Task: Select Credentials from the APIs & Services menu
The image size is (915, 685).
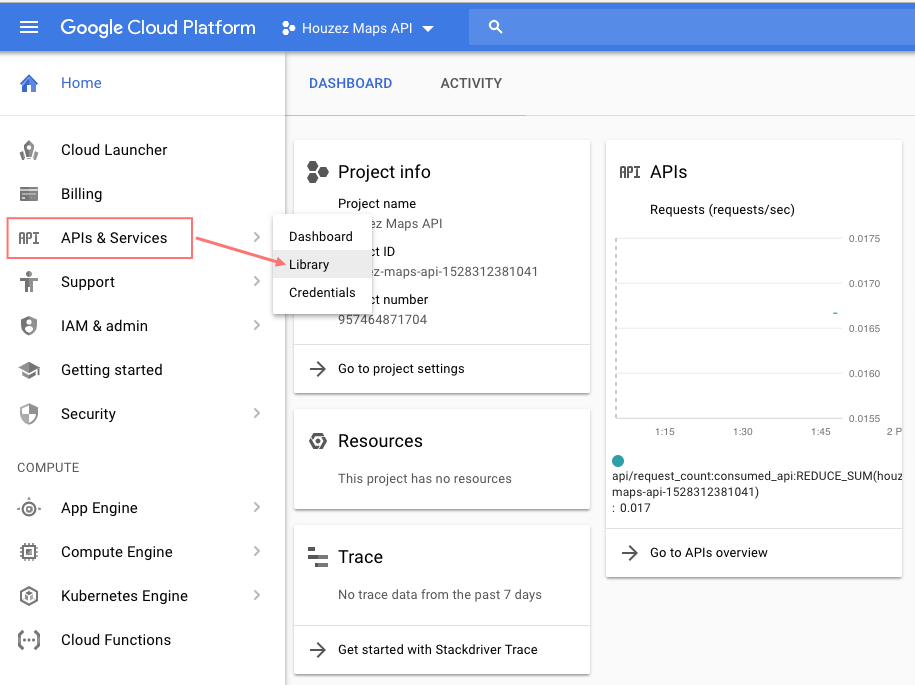Action: pyautogui.click(x=322, y=292)
